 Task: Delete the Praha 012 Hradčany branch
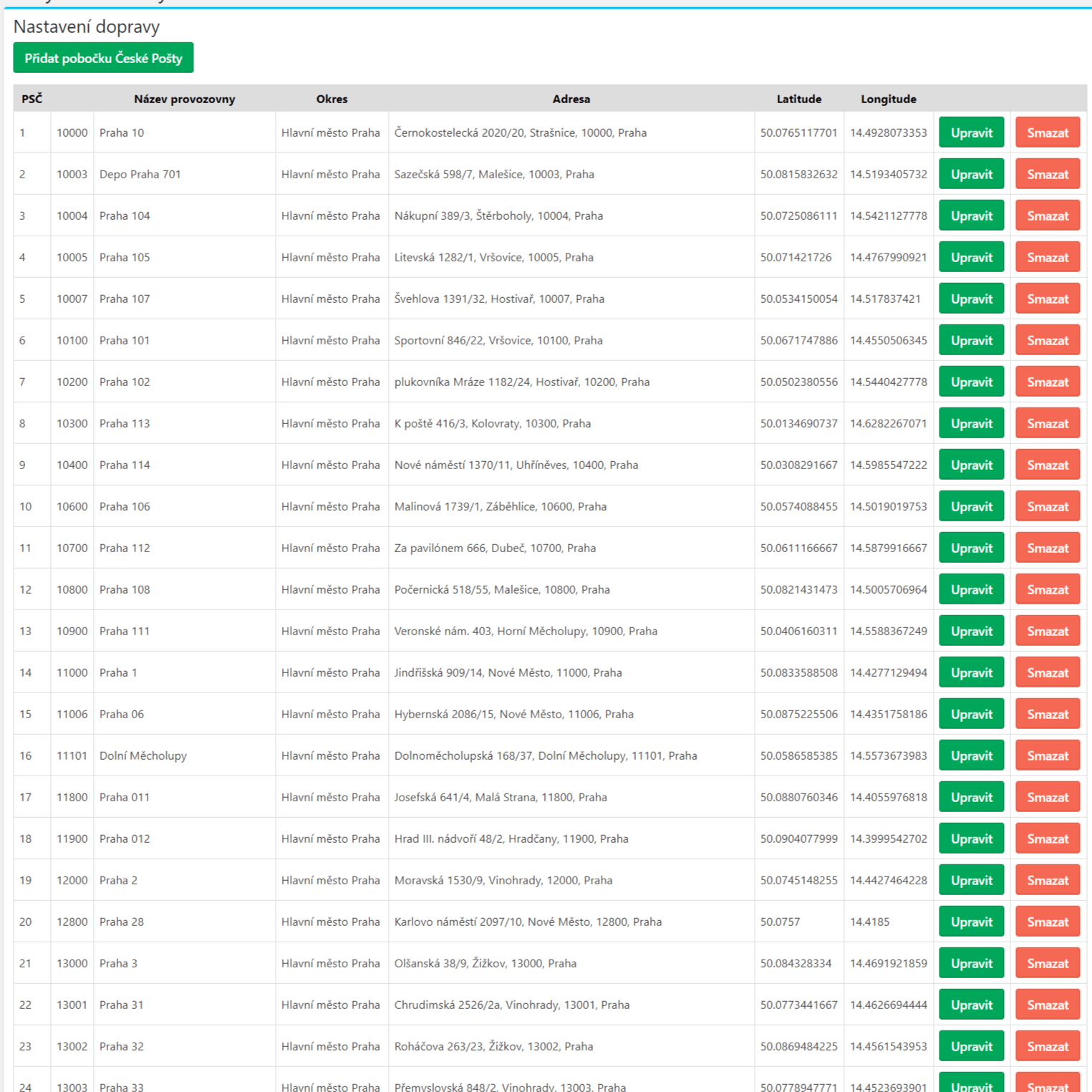(x=1047, y=839)
